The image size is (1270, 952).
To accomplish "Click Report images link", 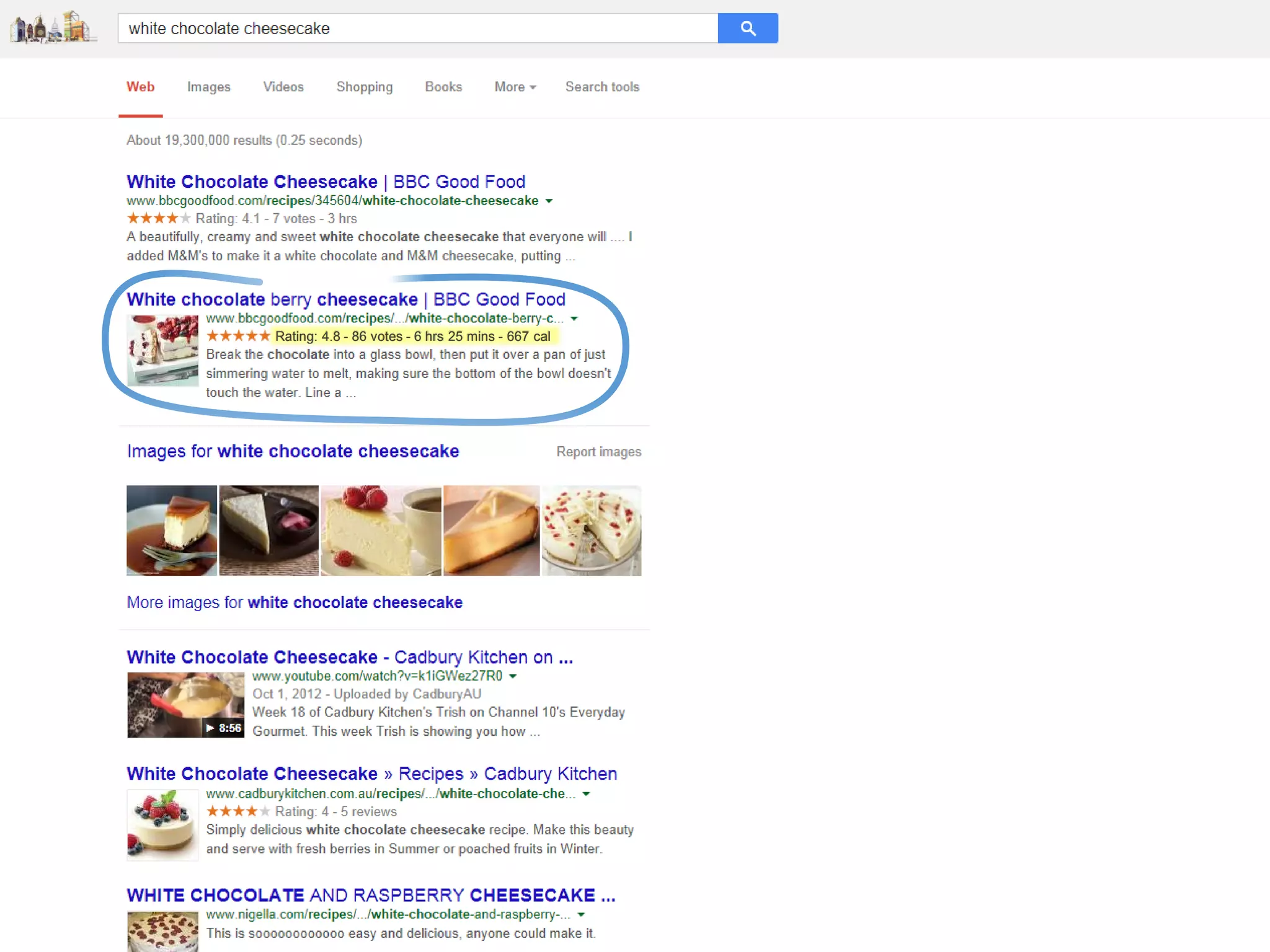I will [x=598, y=452].
